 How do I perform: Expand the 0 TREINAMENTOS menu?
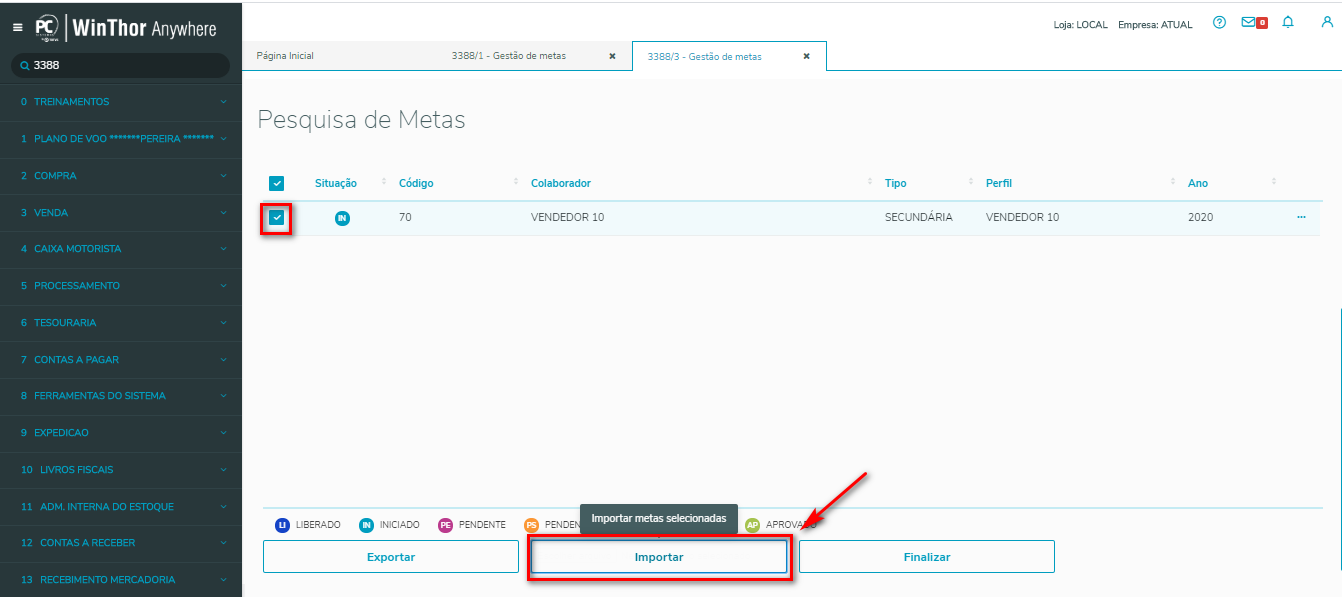coord(121,102)
